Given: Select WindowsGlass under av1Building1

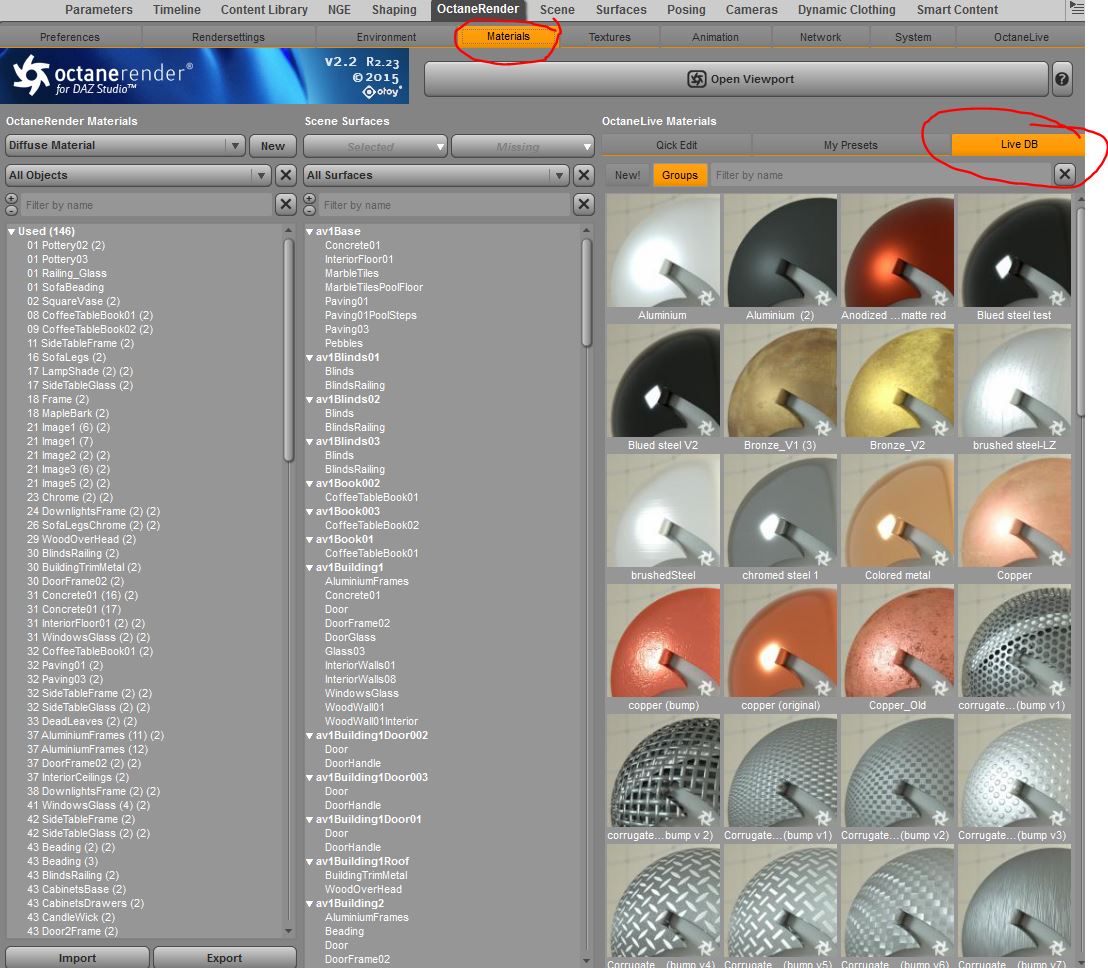Looking at the screenshot, I should 362,694.
